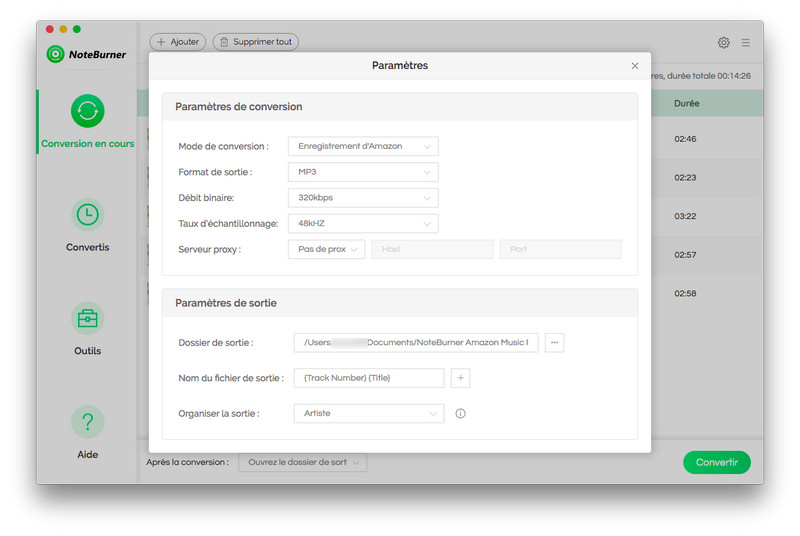Start conversion with the Convertir button
Image resolution: width=800 pixels, height=536 pixels.
[716, 462]
